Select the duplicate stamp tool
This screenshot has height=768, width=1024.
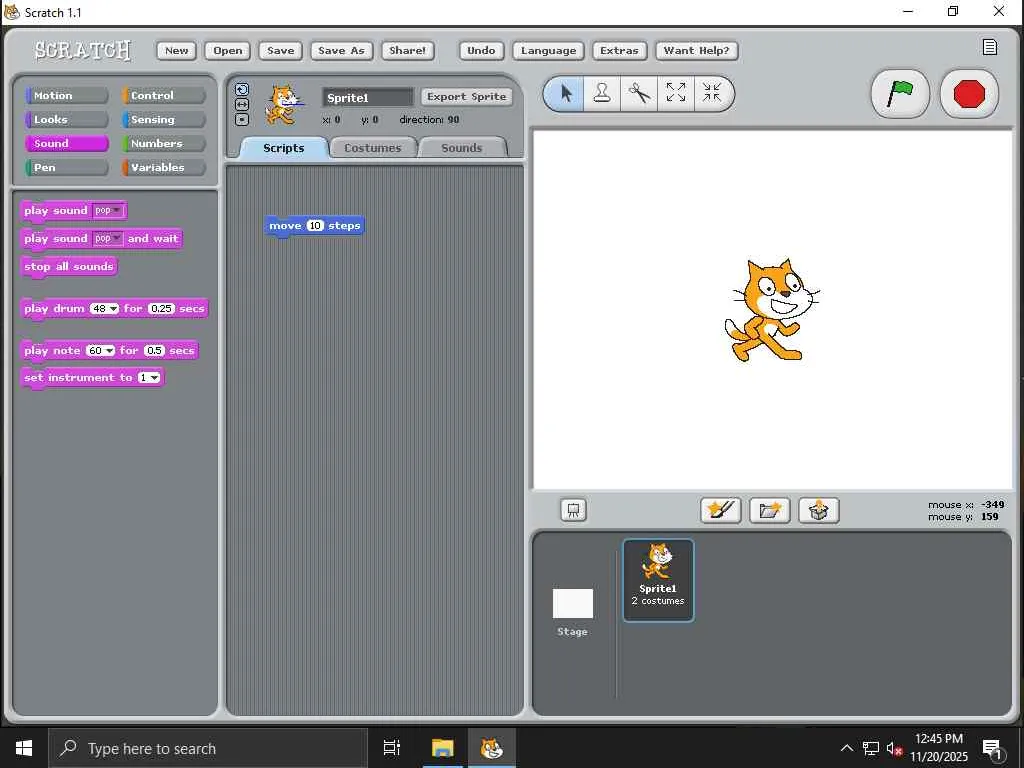601,94
